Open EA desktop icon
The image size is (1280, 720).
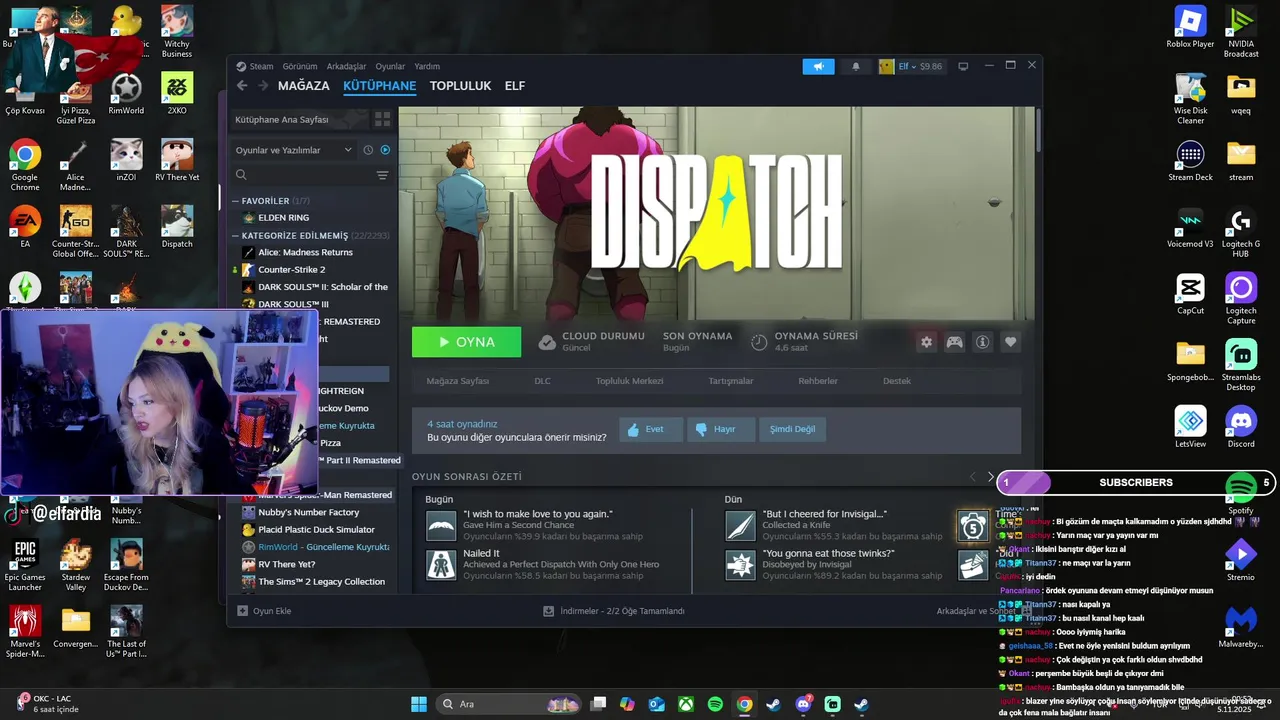[x=25, y=227]
